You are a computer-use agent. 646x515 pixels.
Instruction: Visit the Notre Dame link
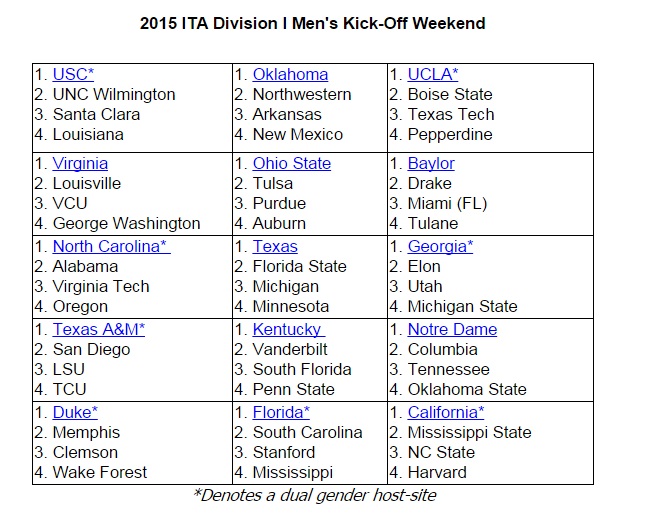(452, 330)
